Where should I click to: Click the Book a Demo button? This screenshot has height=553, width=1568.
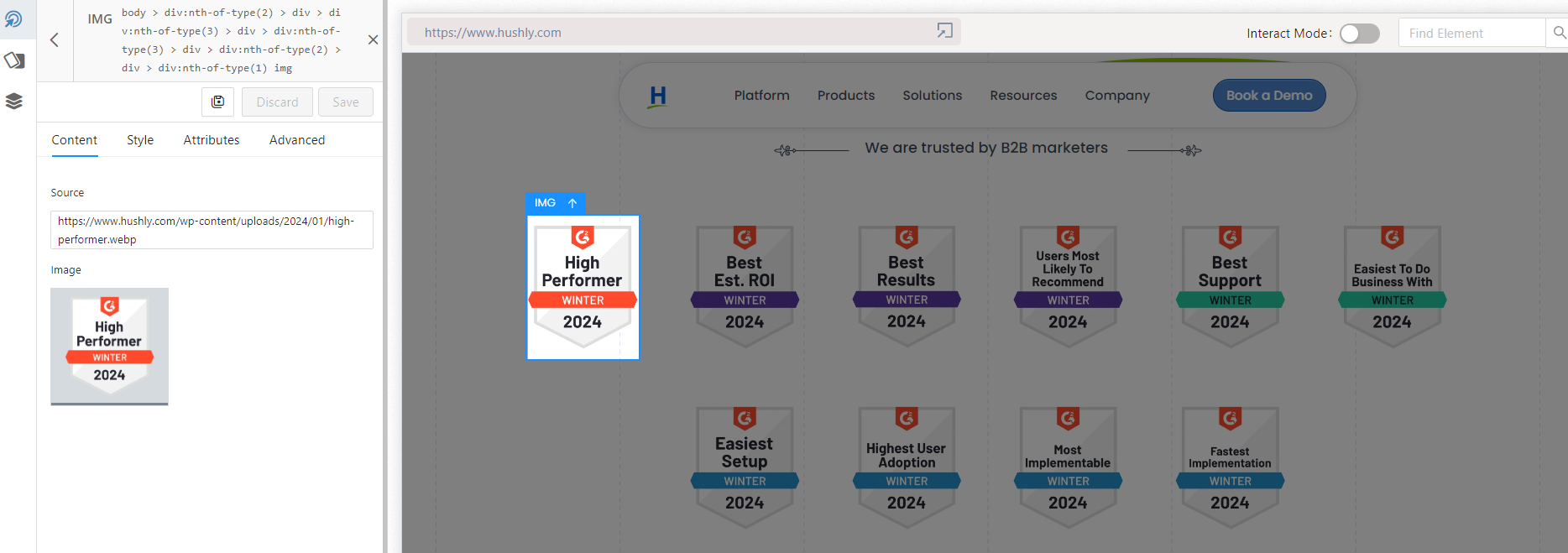[1269, 95]
